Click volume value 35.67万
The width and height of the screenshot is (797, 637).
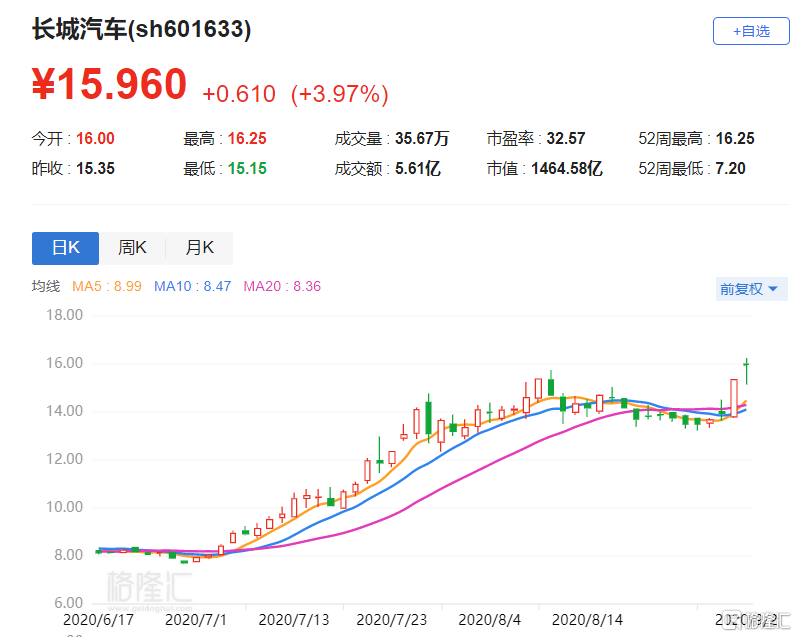point(422,138)
